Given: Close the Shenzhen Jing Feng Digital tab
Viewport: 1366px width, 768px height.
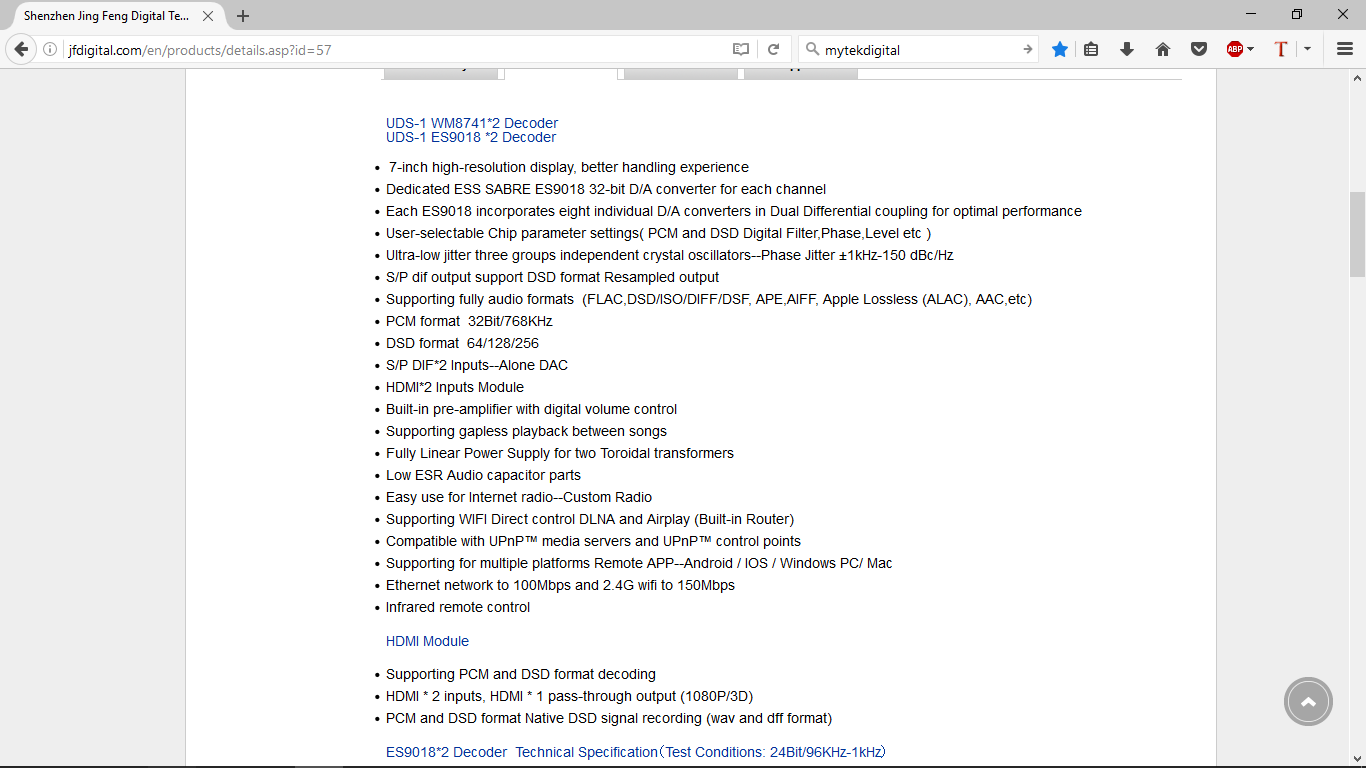Looking at the screenshot, I should [208, 16].
